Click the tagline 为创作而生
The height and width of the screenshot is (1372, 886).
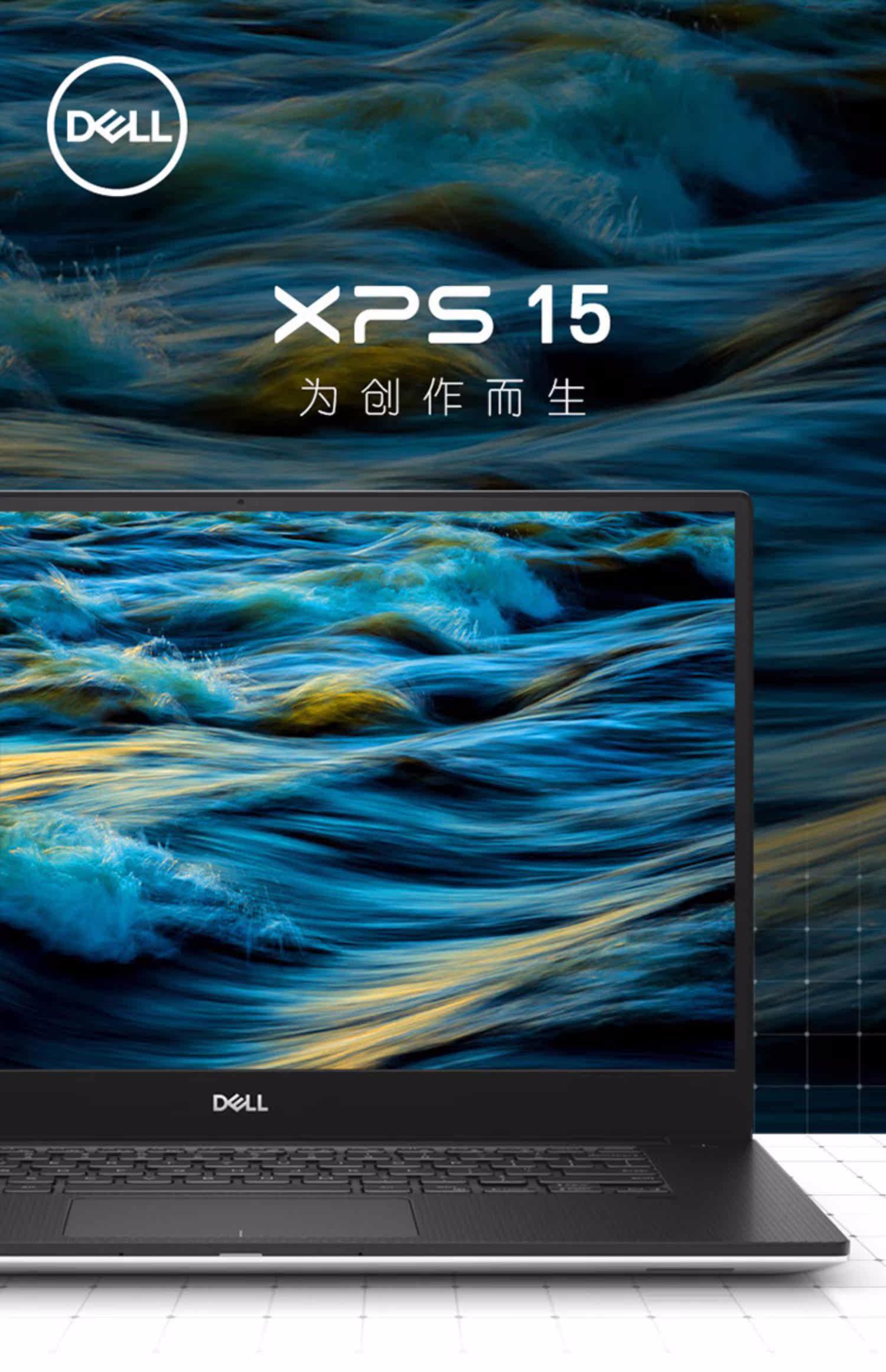click(442, 398)
